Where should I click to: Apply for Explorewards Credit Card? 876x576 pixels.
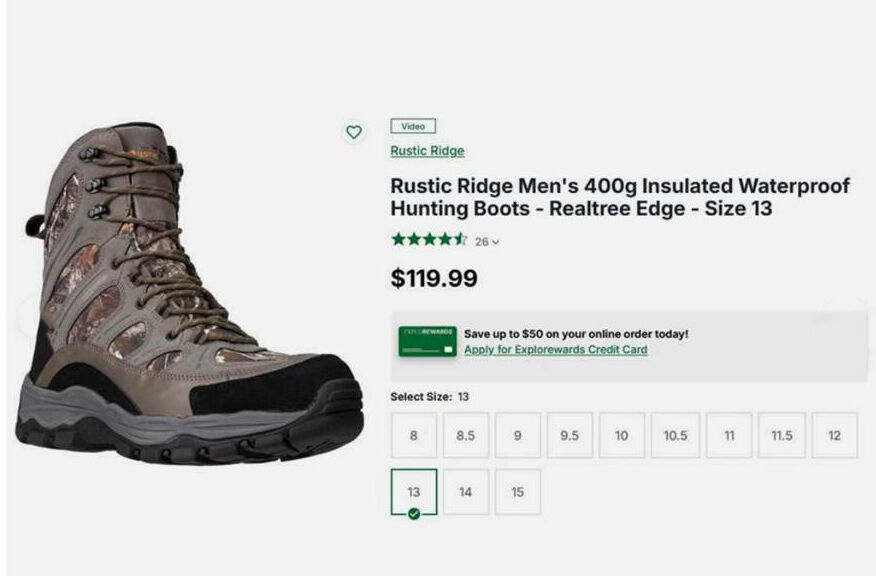point(555,350)
